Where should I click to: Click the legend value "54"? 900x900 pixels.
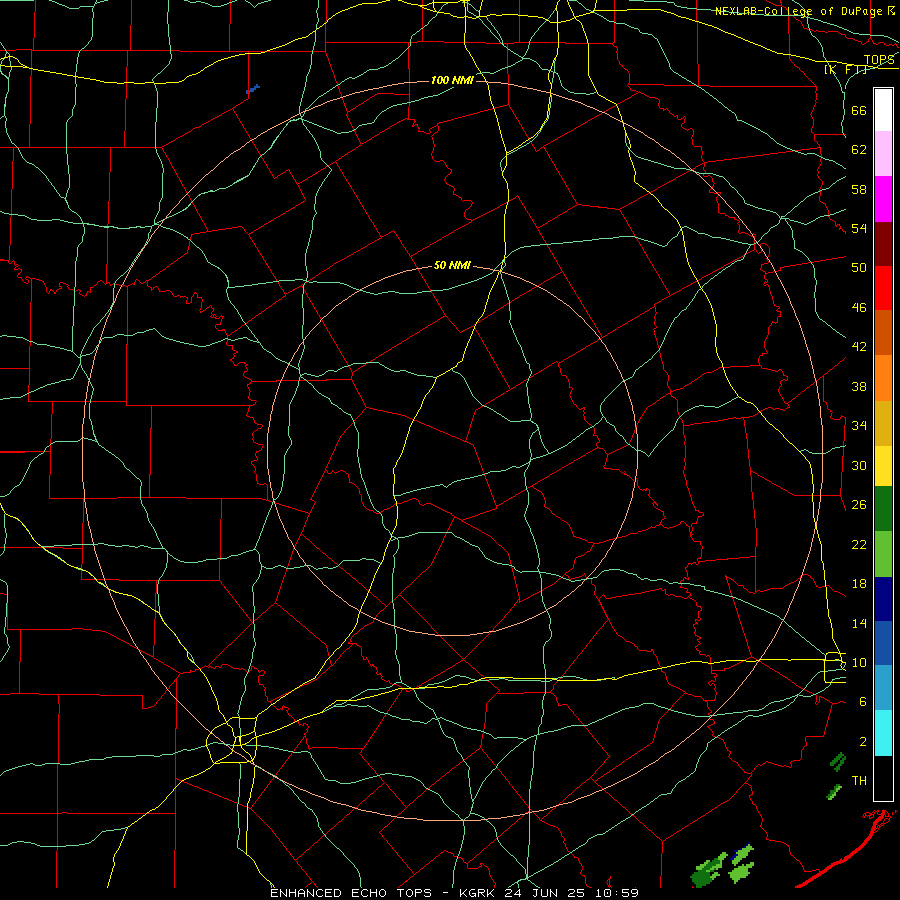[859, 228]
